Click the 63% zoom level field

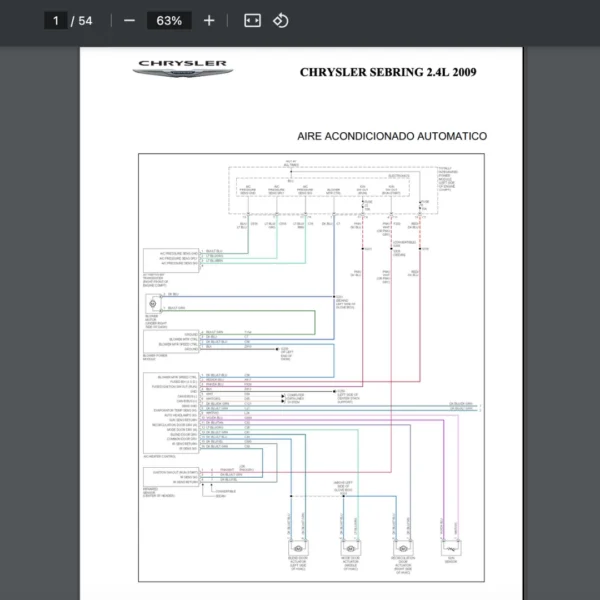(x=169, y=20)
